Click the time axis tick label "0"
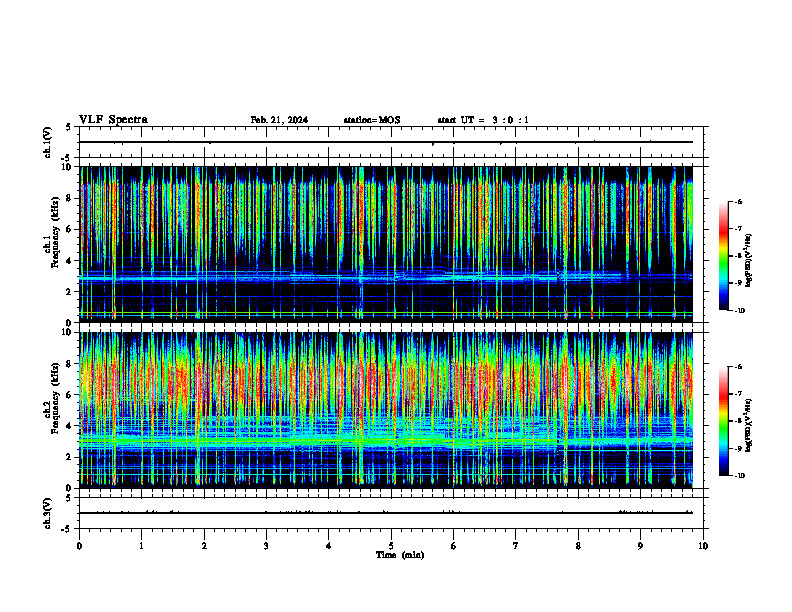This screenshot has height=612, width=792. pyautogui.click(x=79, y=546)
